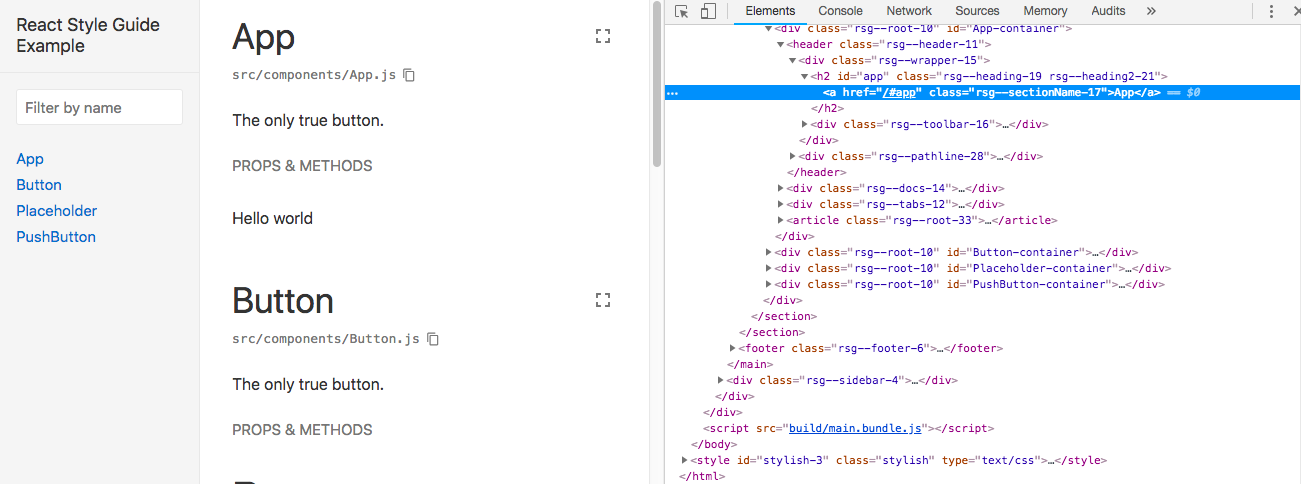This screenshot has width=1301, height=484.
Task: Go to Button in the sidebar list
Action: click(x=39, y=185)
